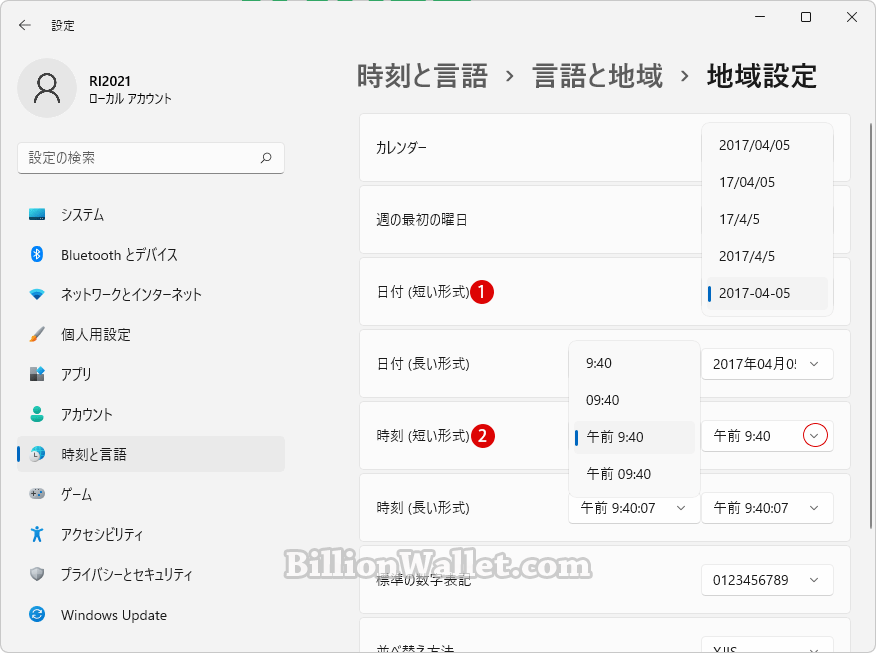Click the back arrow in the title bar

pos(25,25)
